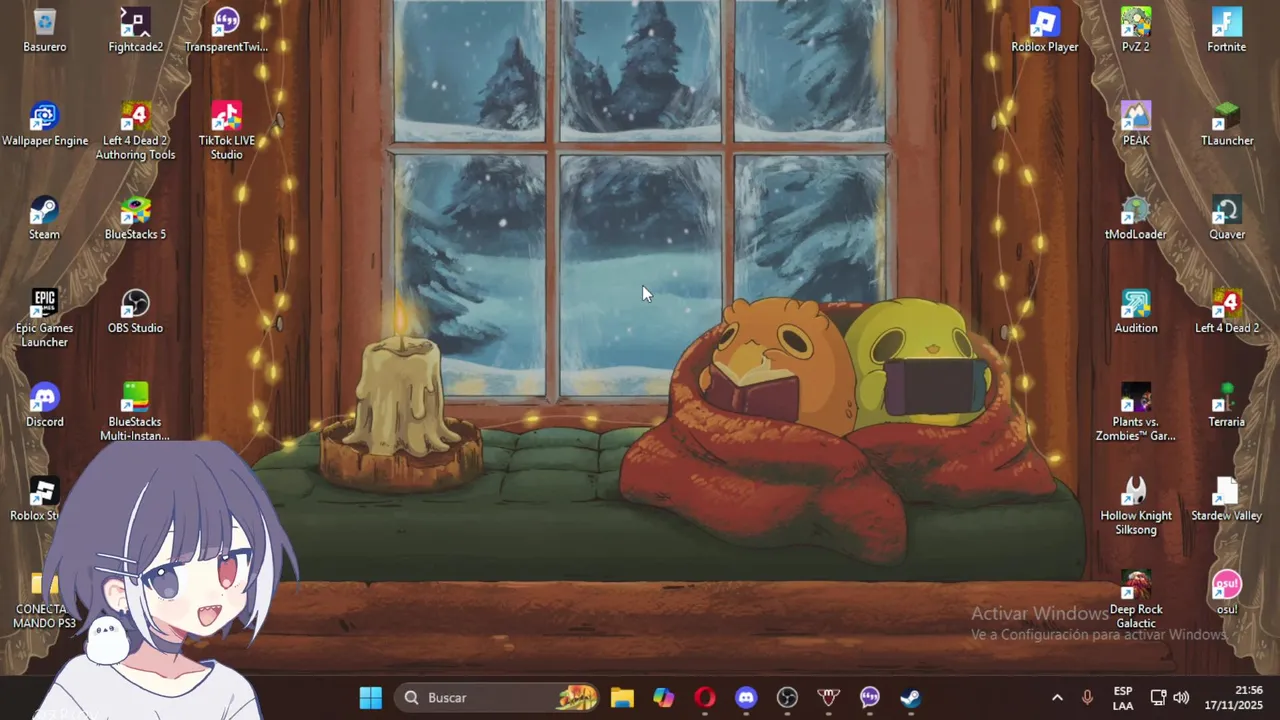Switch to Steam in the taskbar
The width and height of the screenshot is (1280, 720).
coord(910,697)
